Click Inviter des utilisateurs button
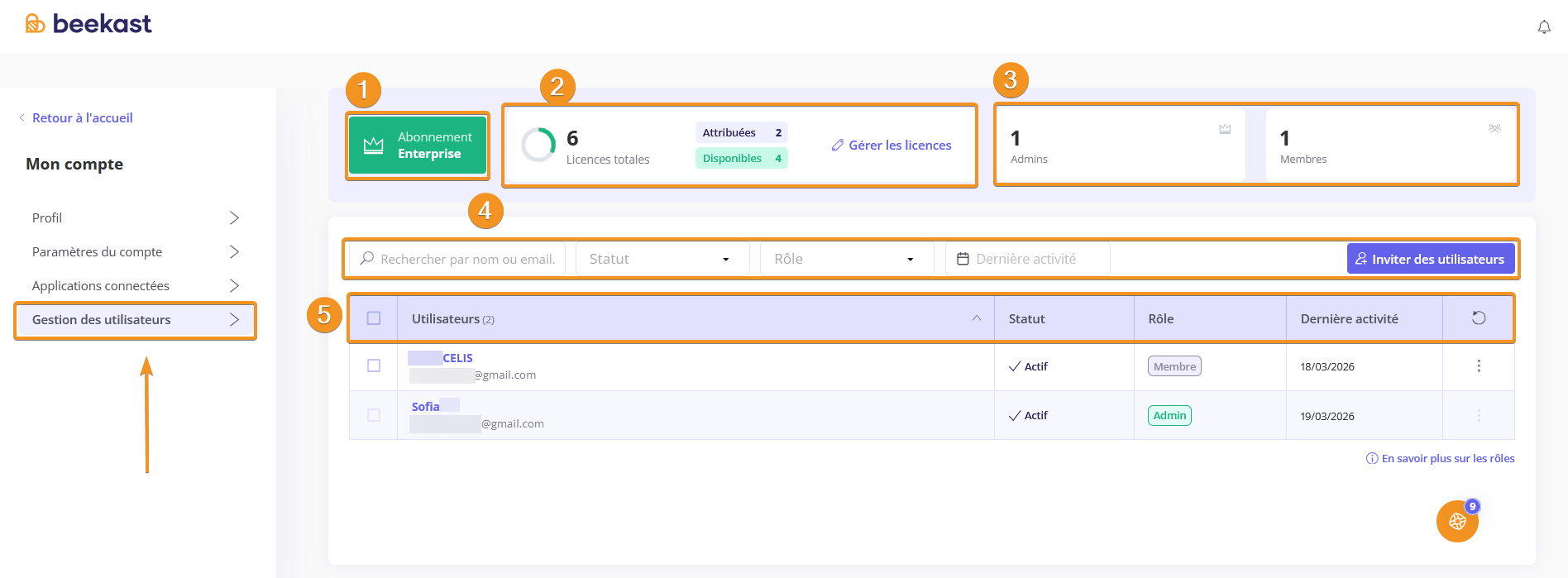 point(1430,259)
